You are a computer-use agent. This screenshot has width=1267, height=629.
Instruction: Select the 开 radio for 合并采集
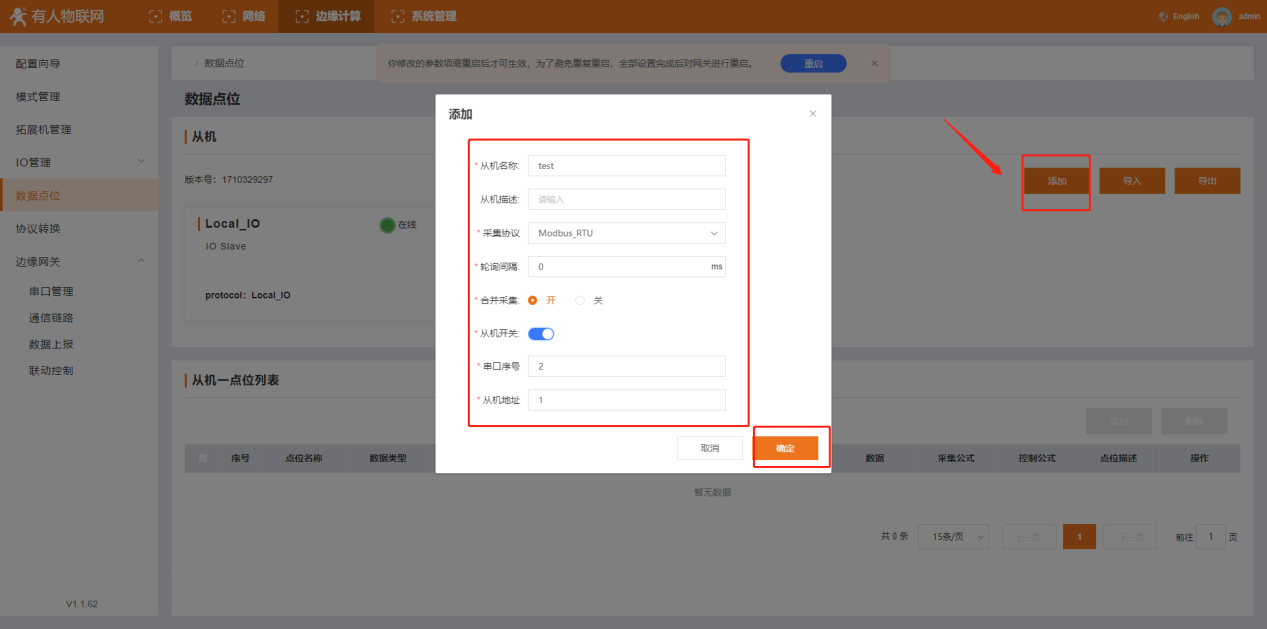[x=533, y=300]
